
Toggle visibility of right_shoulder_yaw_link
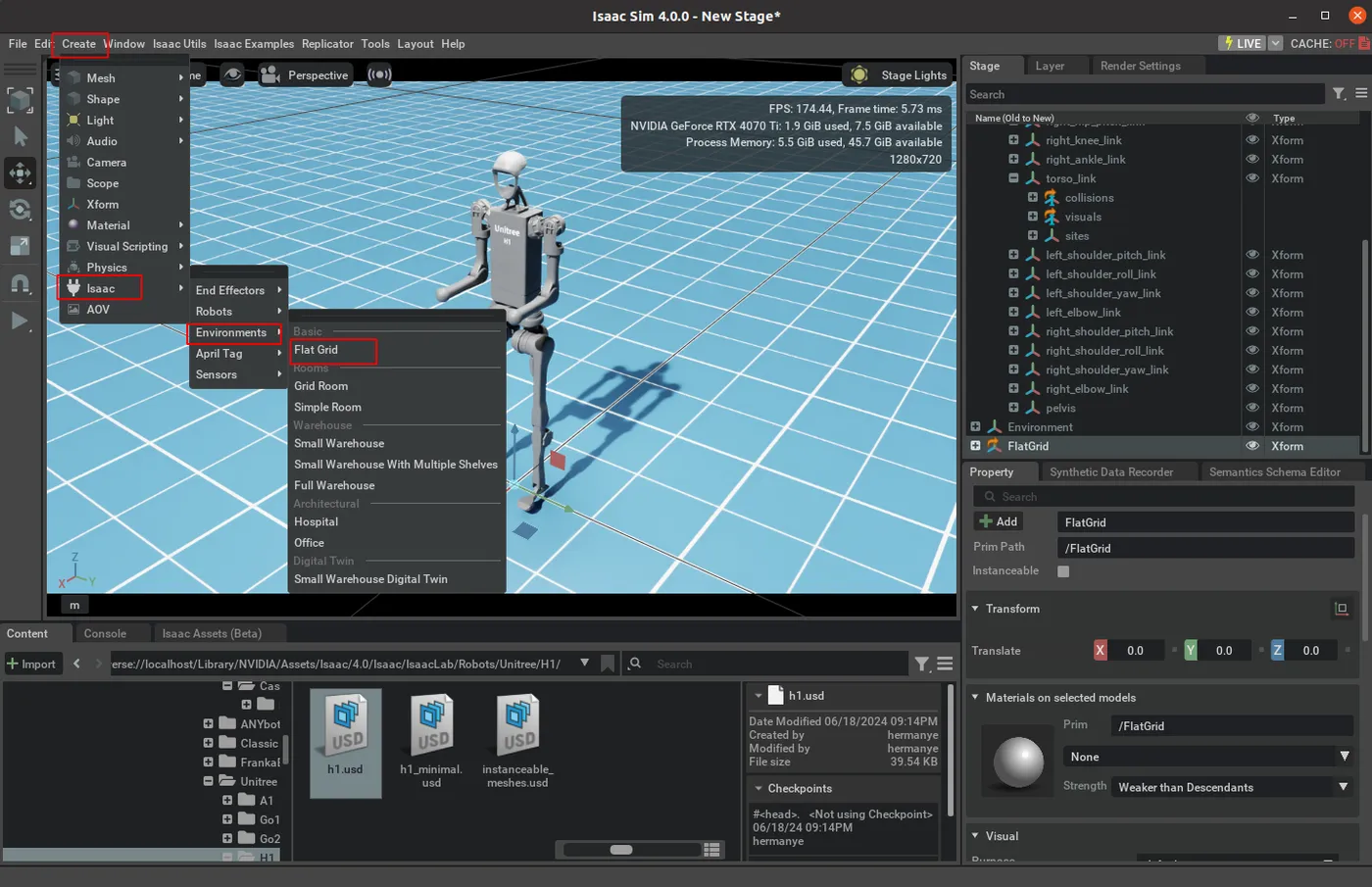(1251, 370)
